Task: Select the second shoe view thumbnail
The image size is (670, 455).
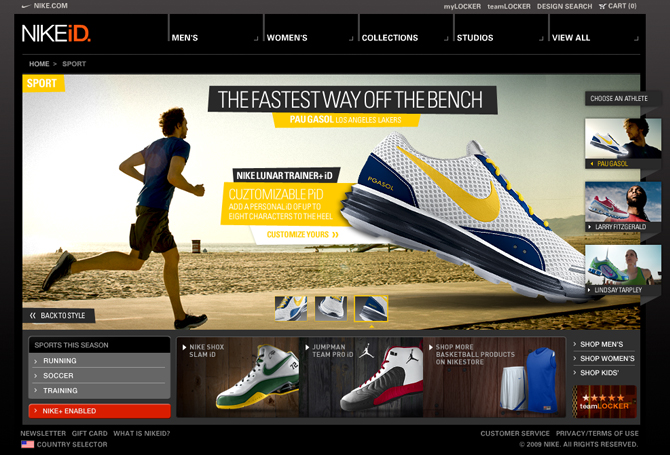Action: coord(331,308)
